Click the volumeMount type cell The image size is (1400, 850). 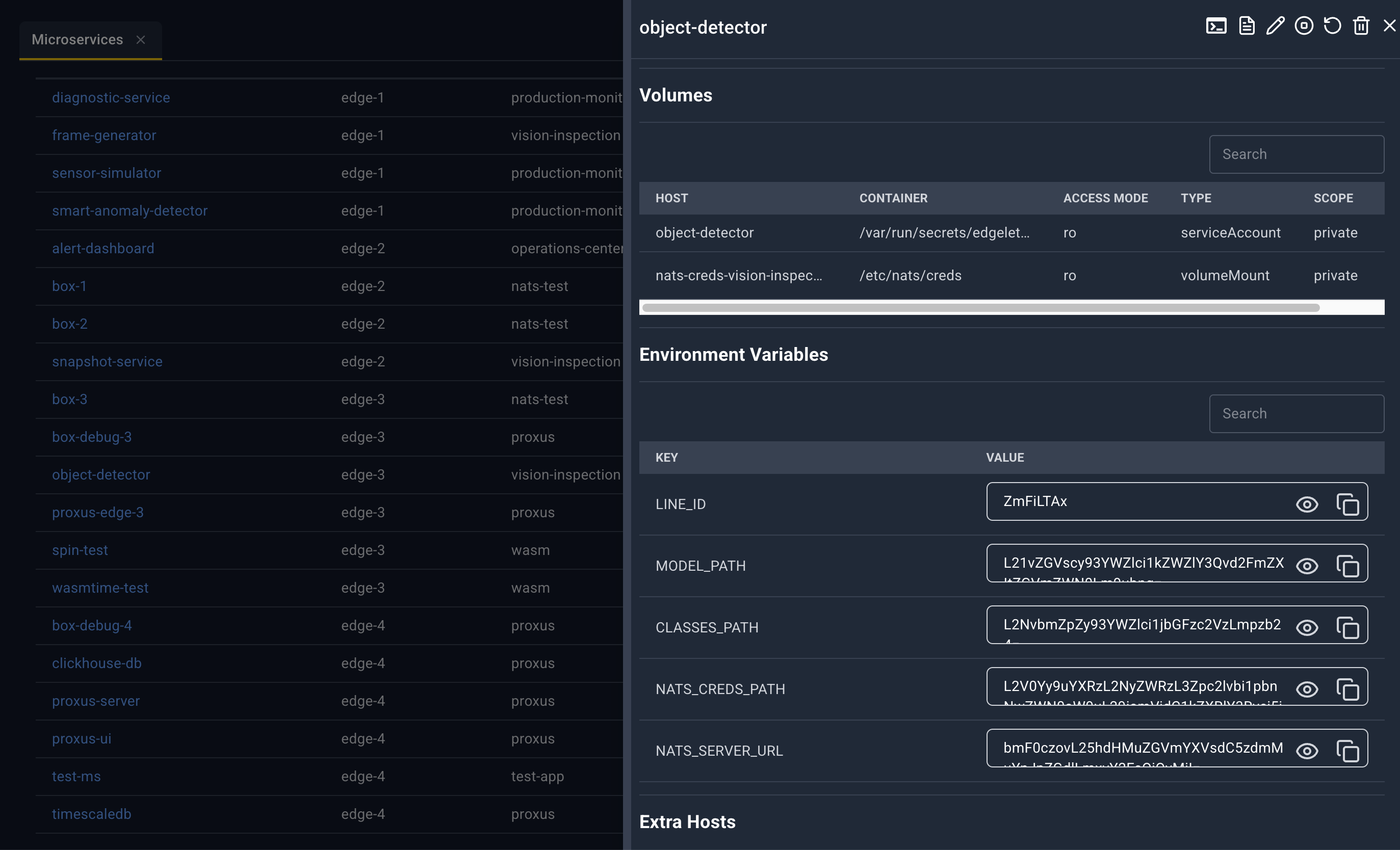[x=1225, y=275]
